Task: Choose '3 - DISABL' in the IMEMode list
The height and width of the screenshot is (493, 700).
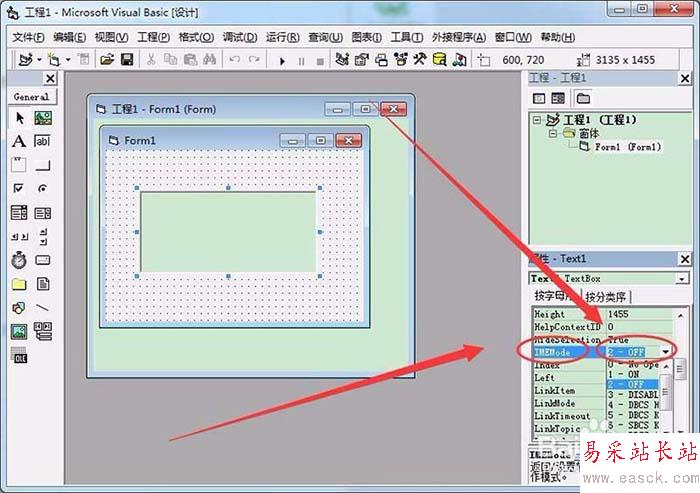Action: tap(632, 395)
